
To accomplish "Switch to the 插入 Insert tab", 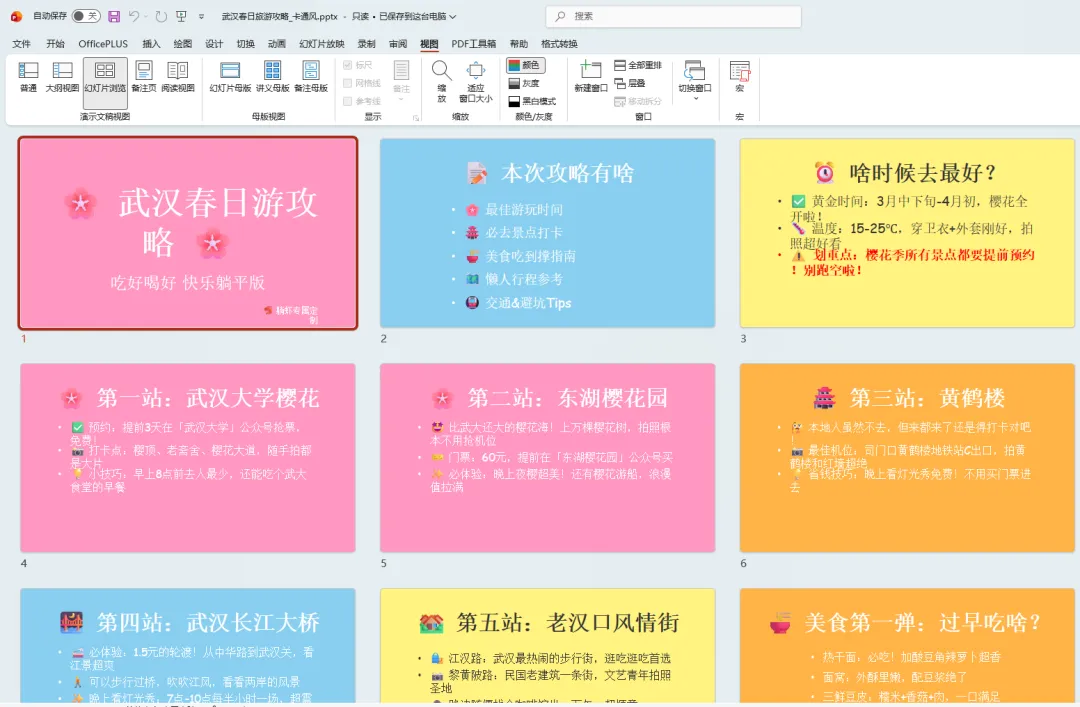I will 151,43.
